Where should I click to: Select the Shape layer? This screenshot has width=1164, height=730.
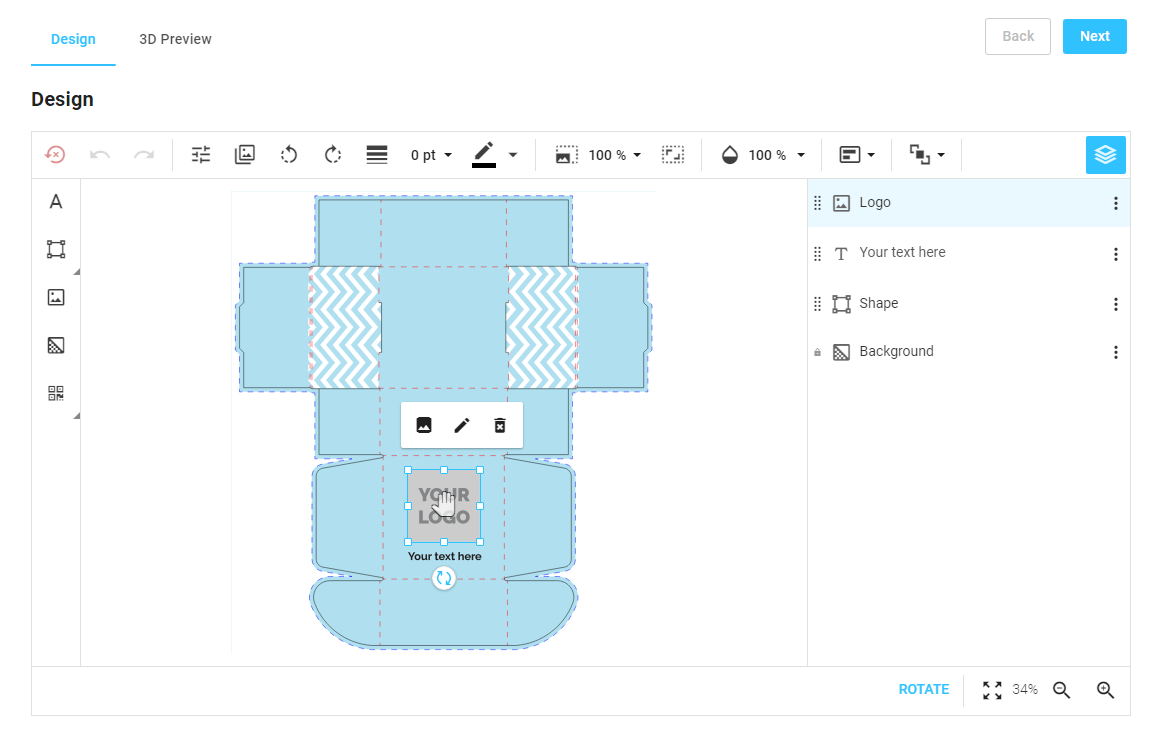coord(969,304)
